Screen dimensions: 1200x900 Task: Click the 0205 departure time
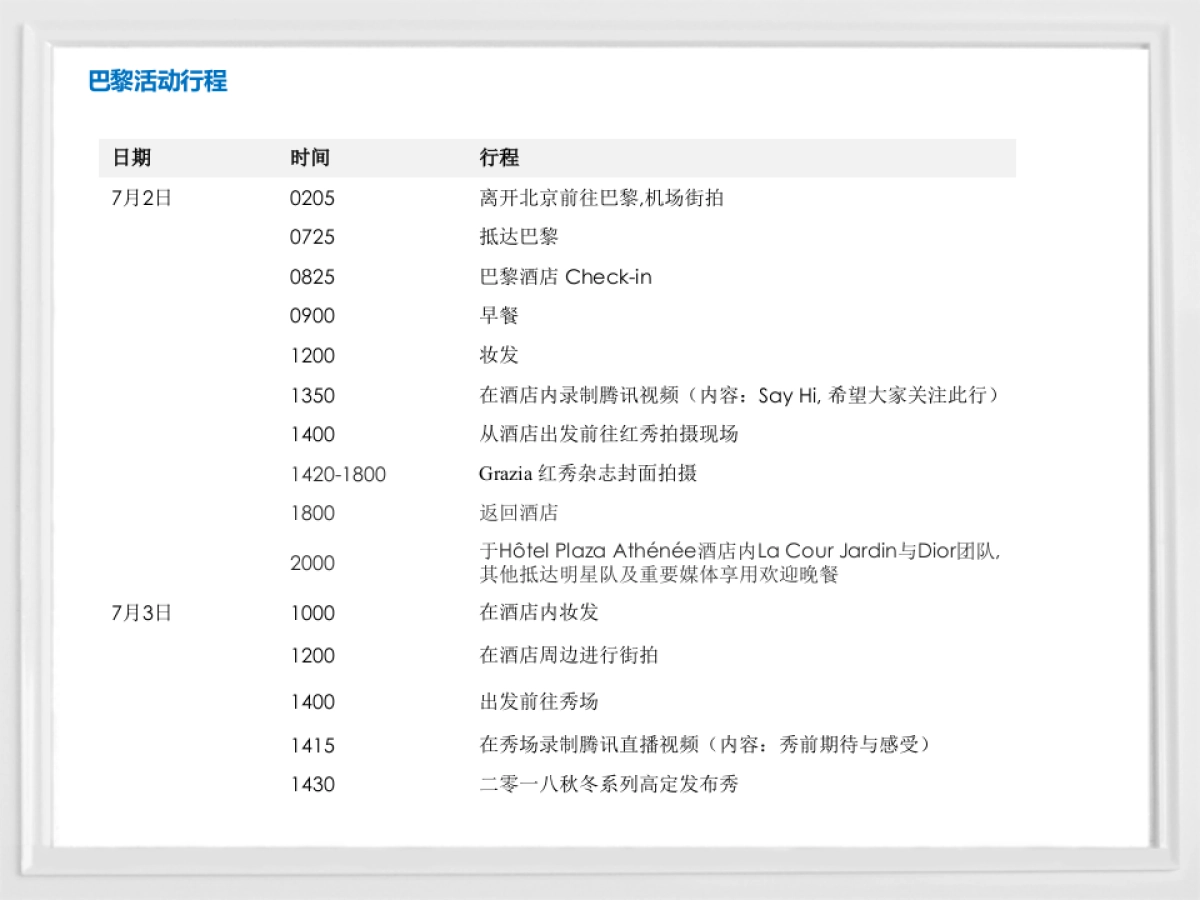tap(312, 198)
